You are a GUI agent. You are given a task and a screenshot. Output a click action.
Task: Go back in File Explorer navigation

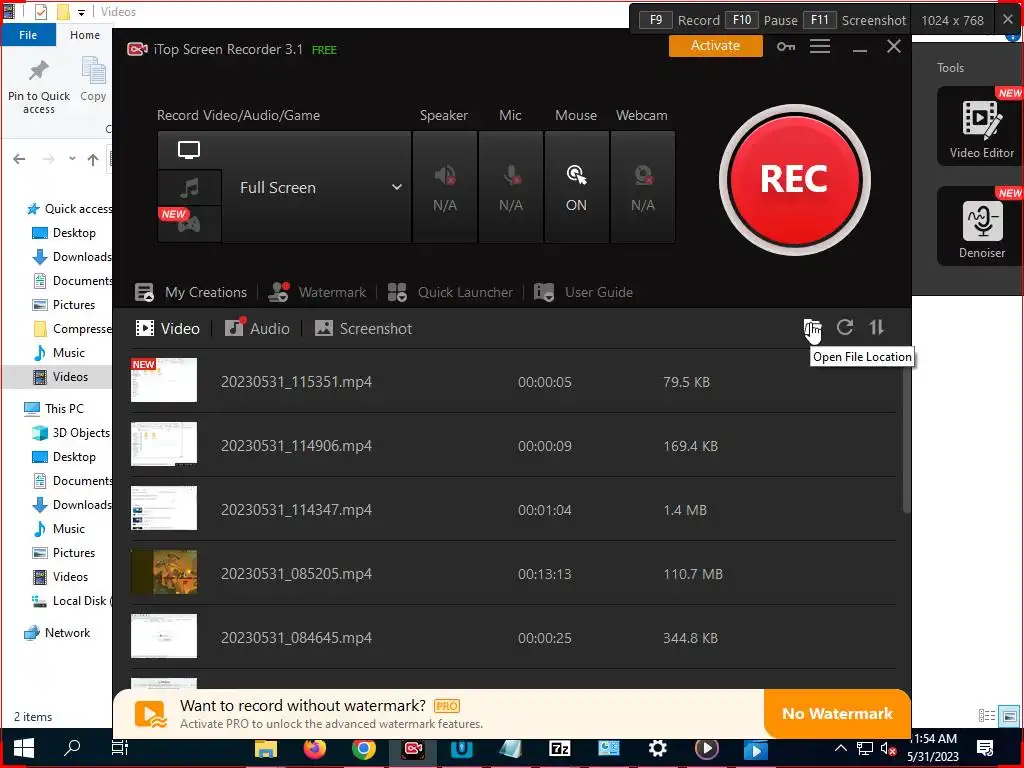[x=20, y=159]
